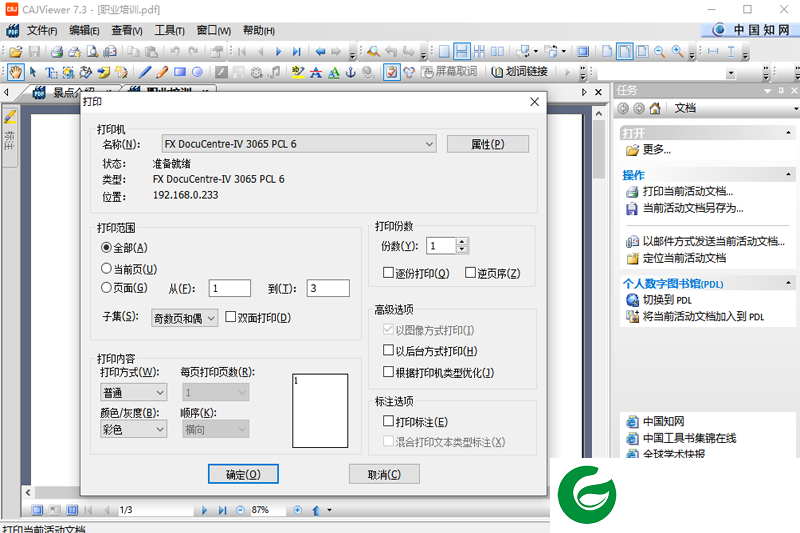The height and width of the screenshot is (533, 800).
Task: Click the highlight text marker tool
Action: coord(298,72)
